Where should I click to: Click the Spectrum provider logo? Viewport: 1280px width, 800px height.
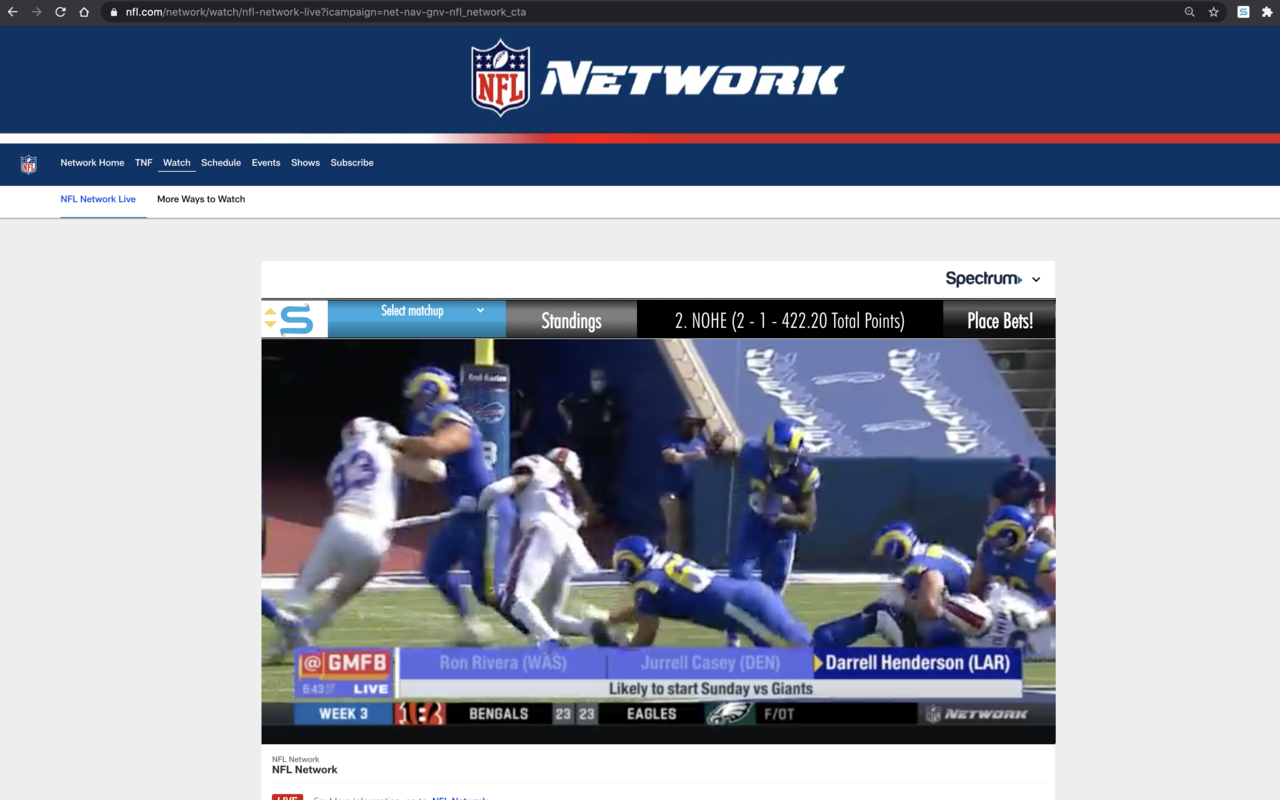pos(984,279)
